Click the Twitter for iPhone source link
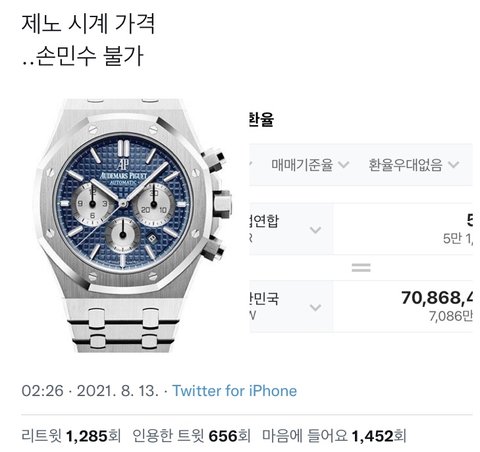 [234, 391]
